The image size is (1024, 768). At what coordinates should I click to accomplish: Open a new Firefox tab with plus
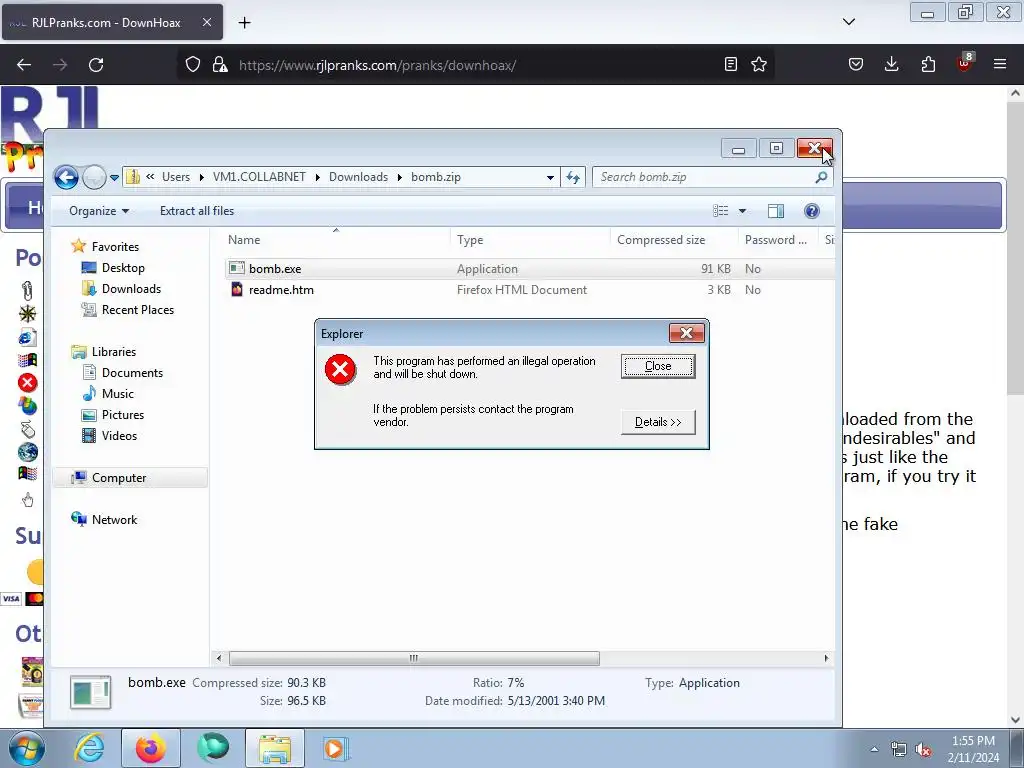tap(244, 23)
